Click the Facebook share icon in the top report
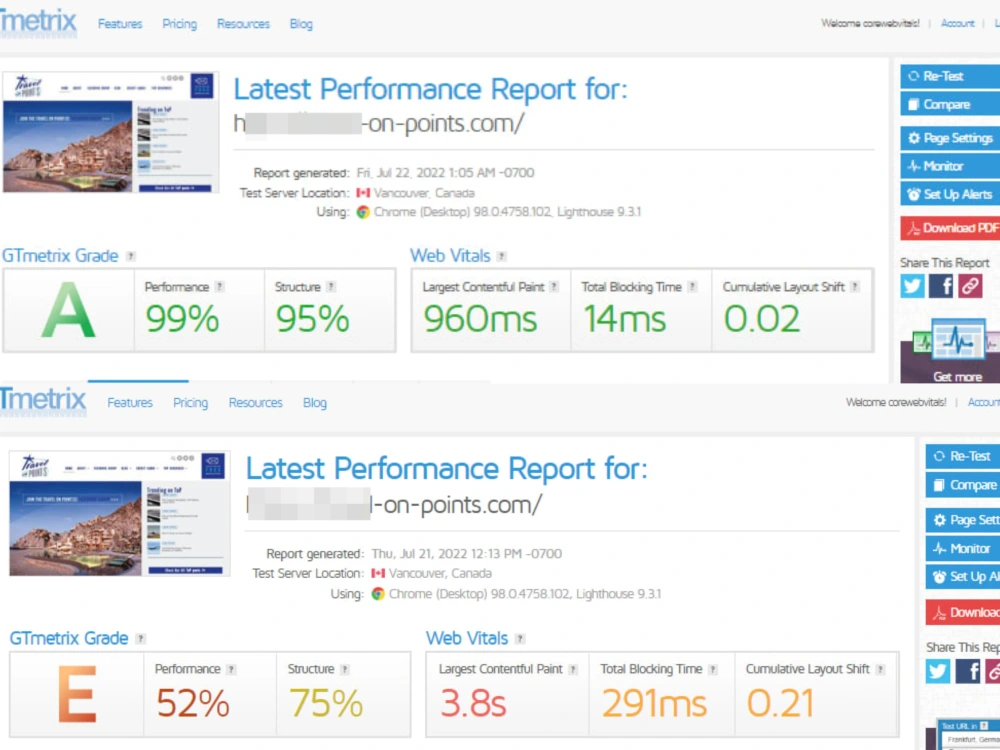 coord(941,286)
